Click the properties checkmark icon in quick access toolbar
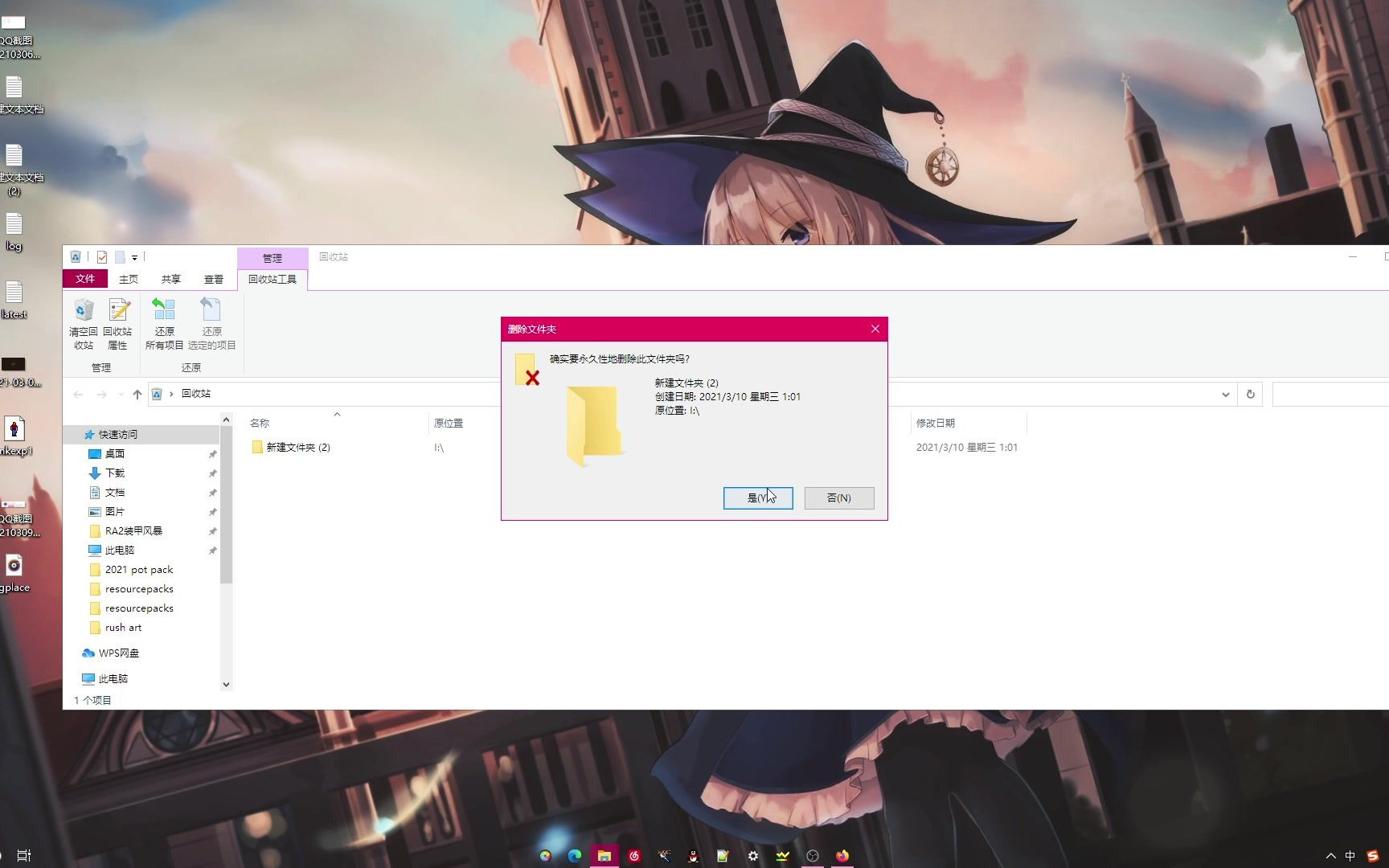This screenshot has height=868, width=1389. tap(102, 257)
